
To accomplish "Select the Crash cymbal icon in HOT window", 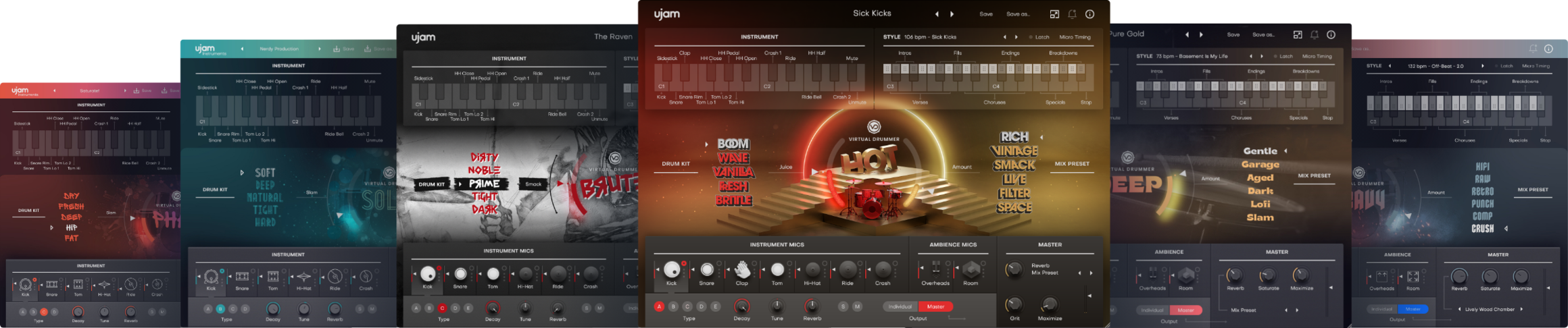I will (883, 270).
